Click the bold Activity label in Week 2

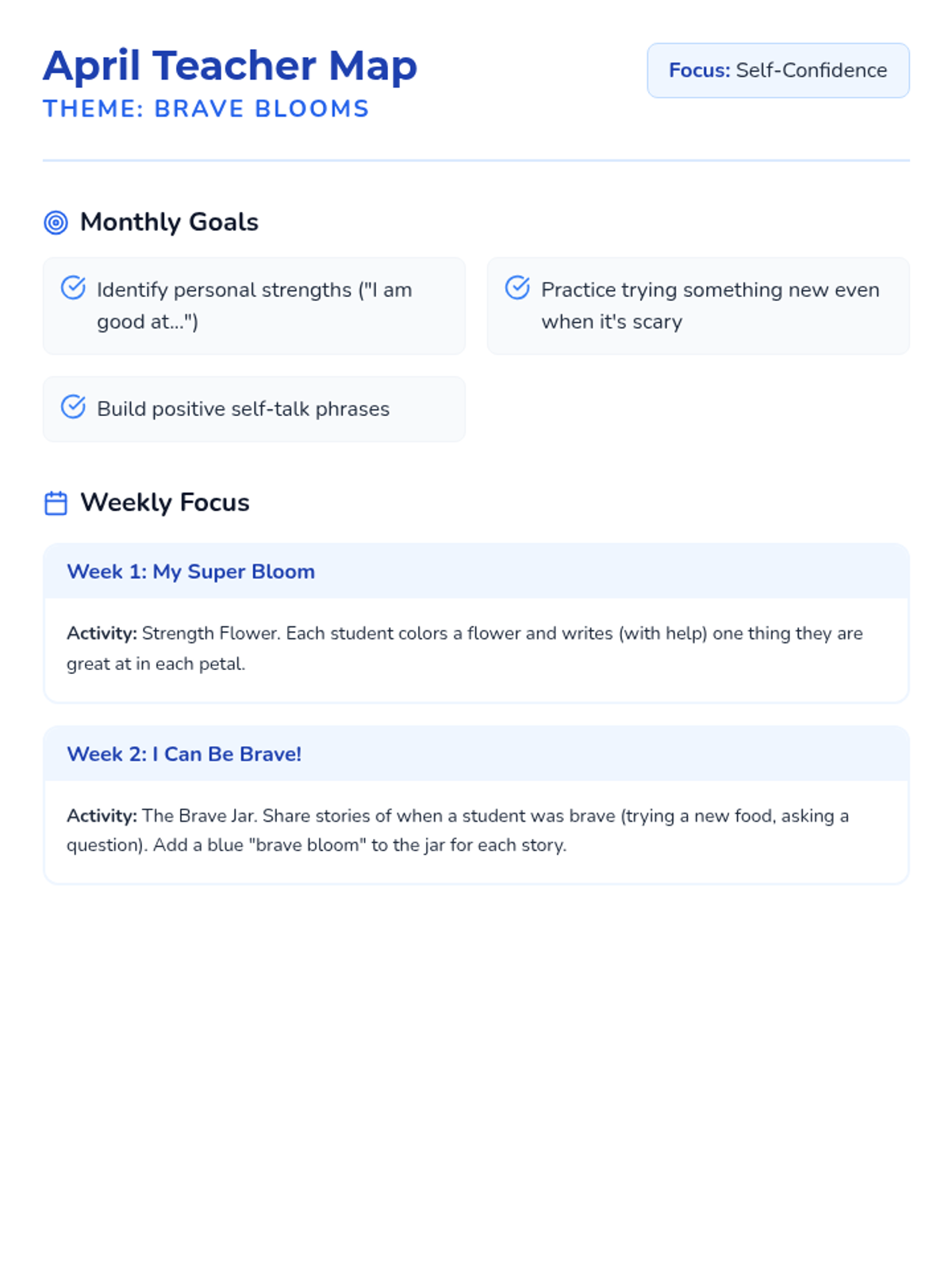point(102,816)
